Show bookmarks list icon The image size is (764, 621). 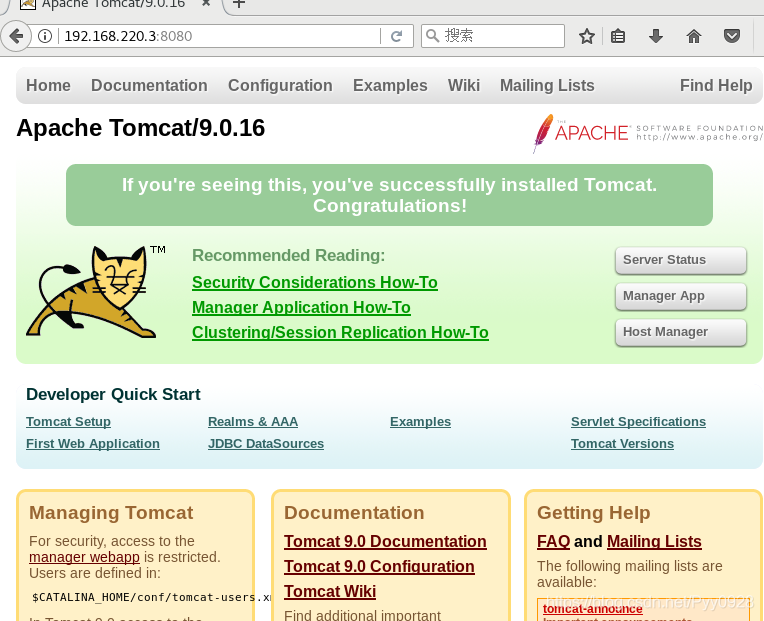coord(618,36)
